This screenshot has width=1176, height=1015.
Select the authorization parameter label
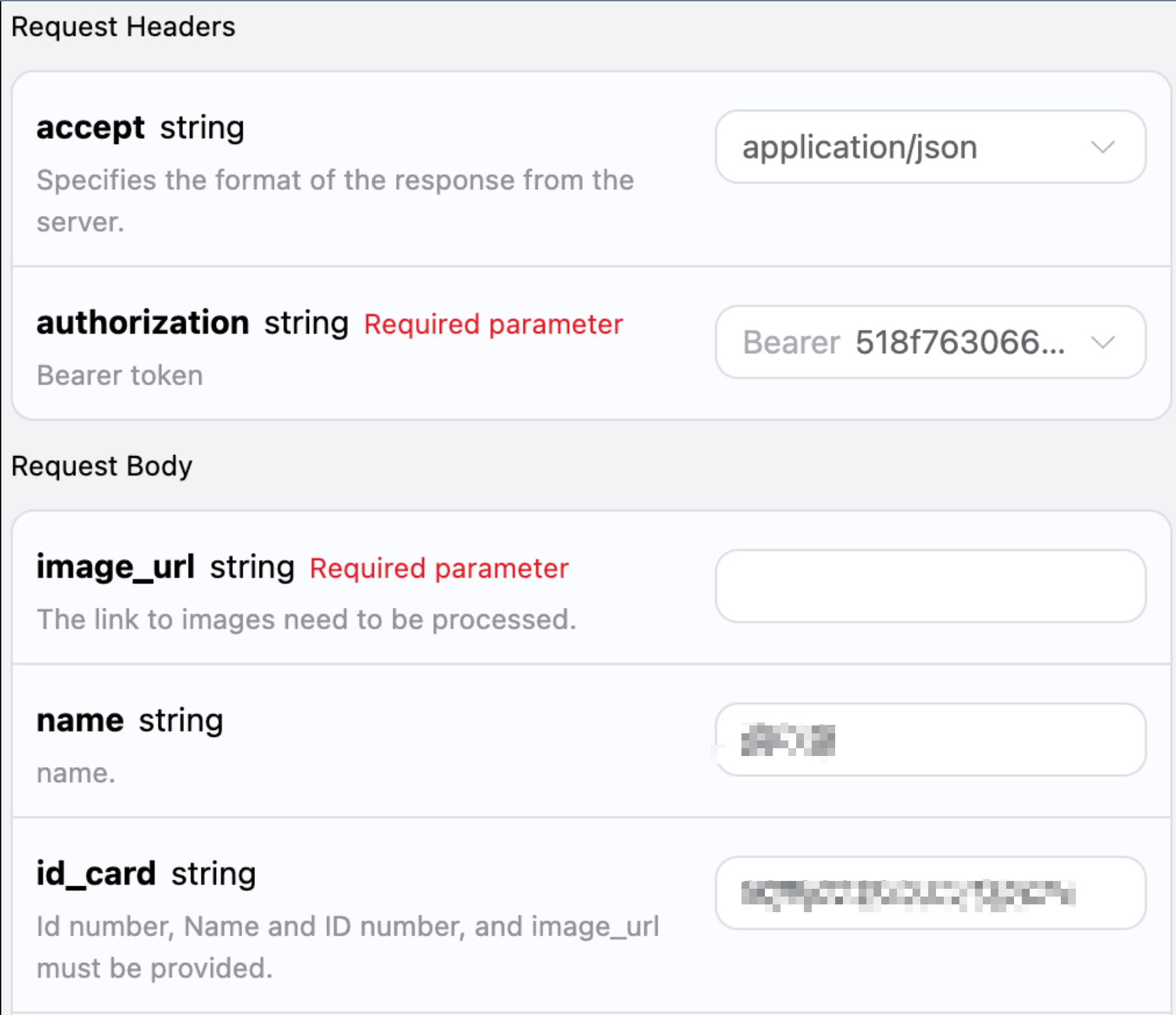[x=143, y=322]
